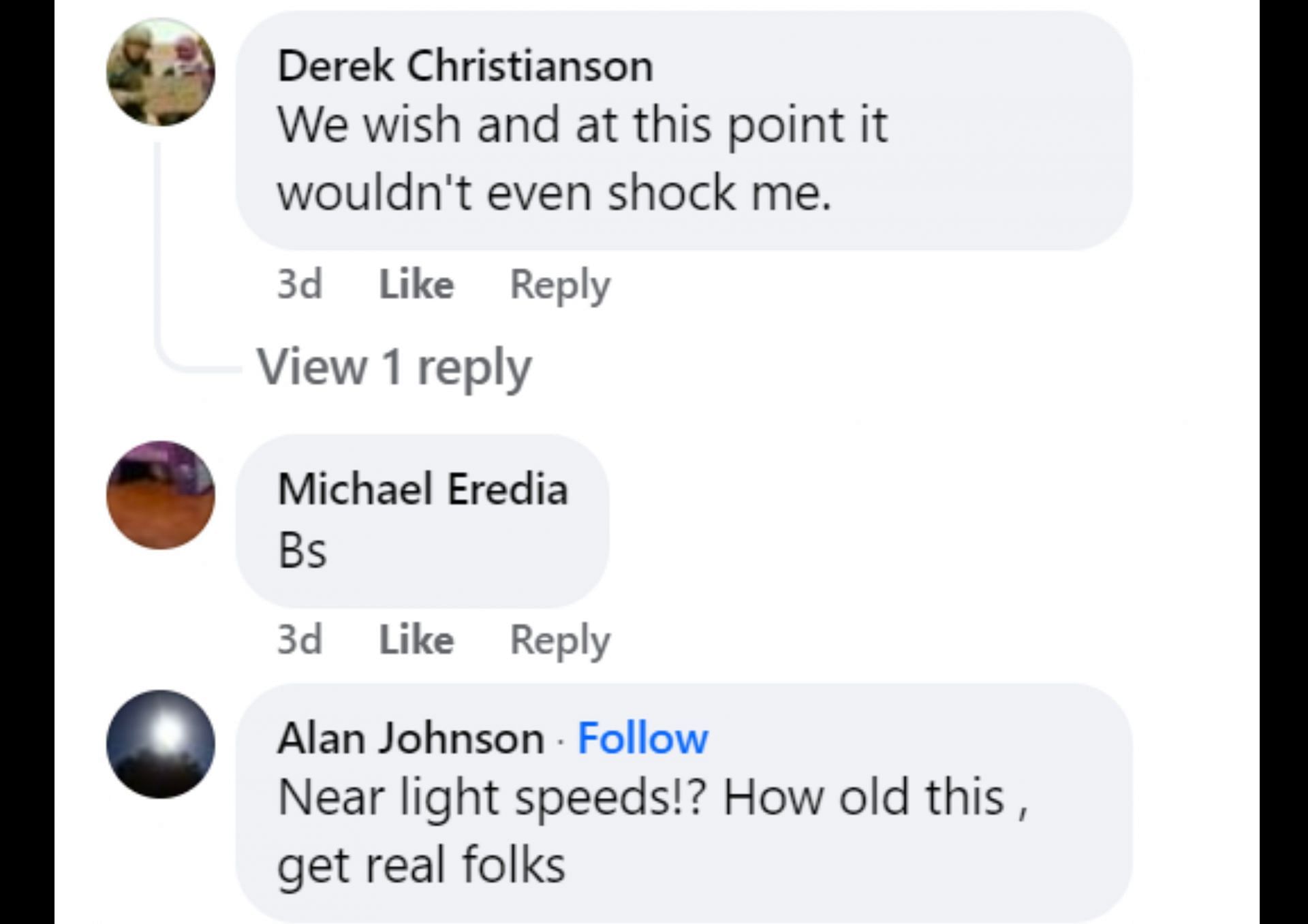The height and width of the screenshot is (924, 1308).
Task: Click the 'Near light speeds' comment text
Action: tap(652, 797)
